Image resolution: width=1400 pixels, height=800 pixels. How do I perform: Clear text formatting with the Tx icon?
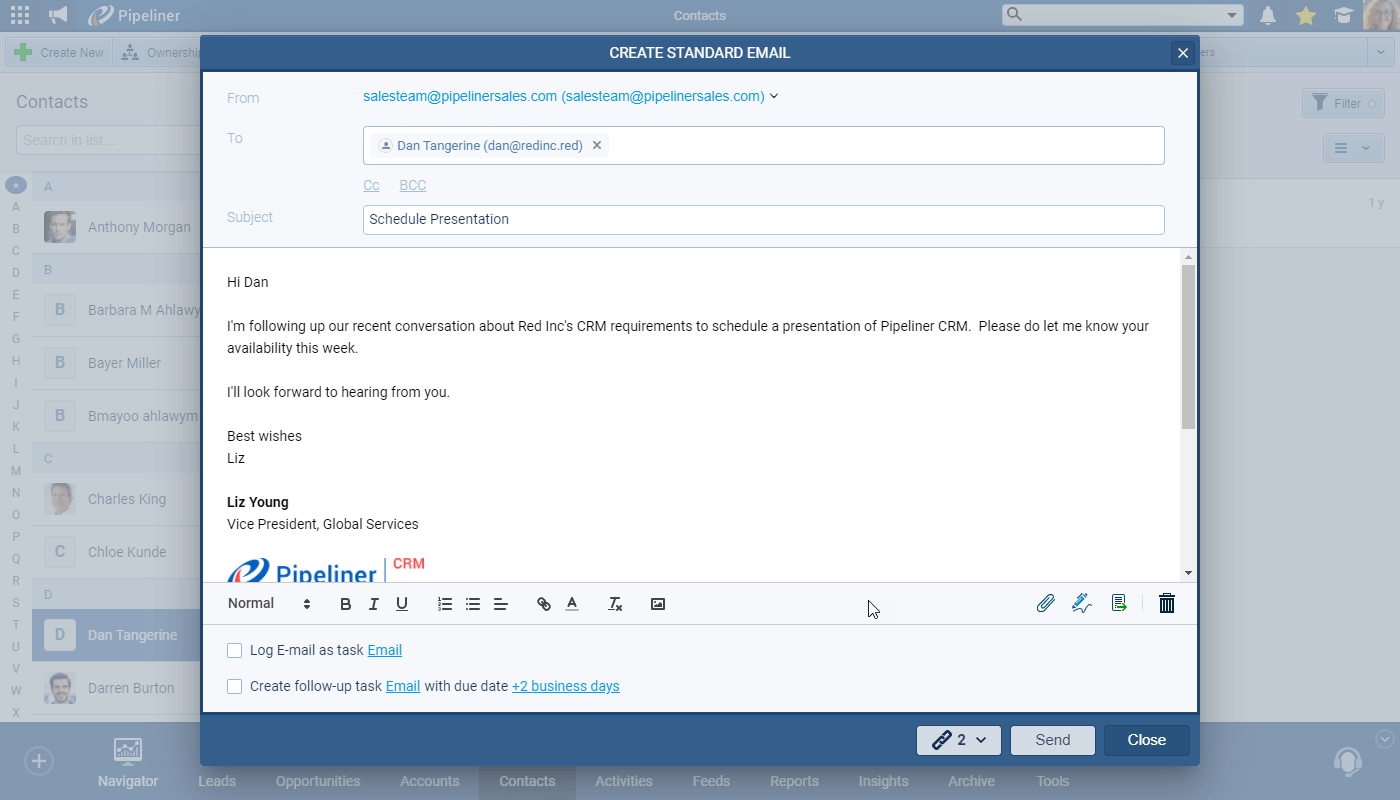pyautogui.click(x=614, y=604)
